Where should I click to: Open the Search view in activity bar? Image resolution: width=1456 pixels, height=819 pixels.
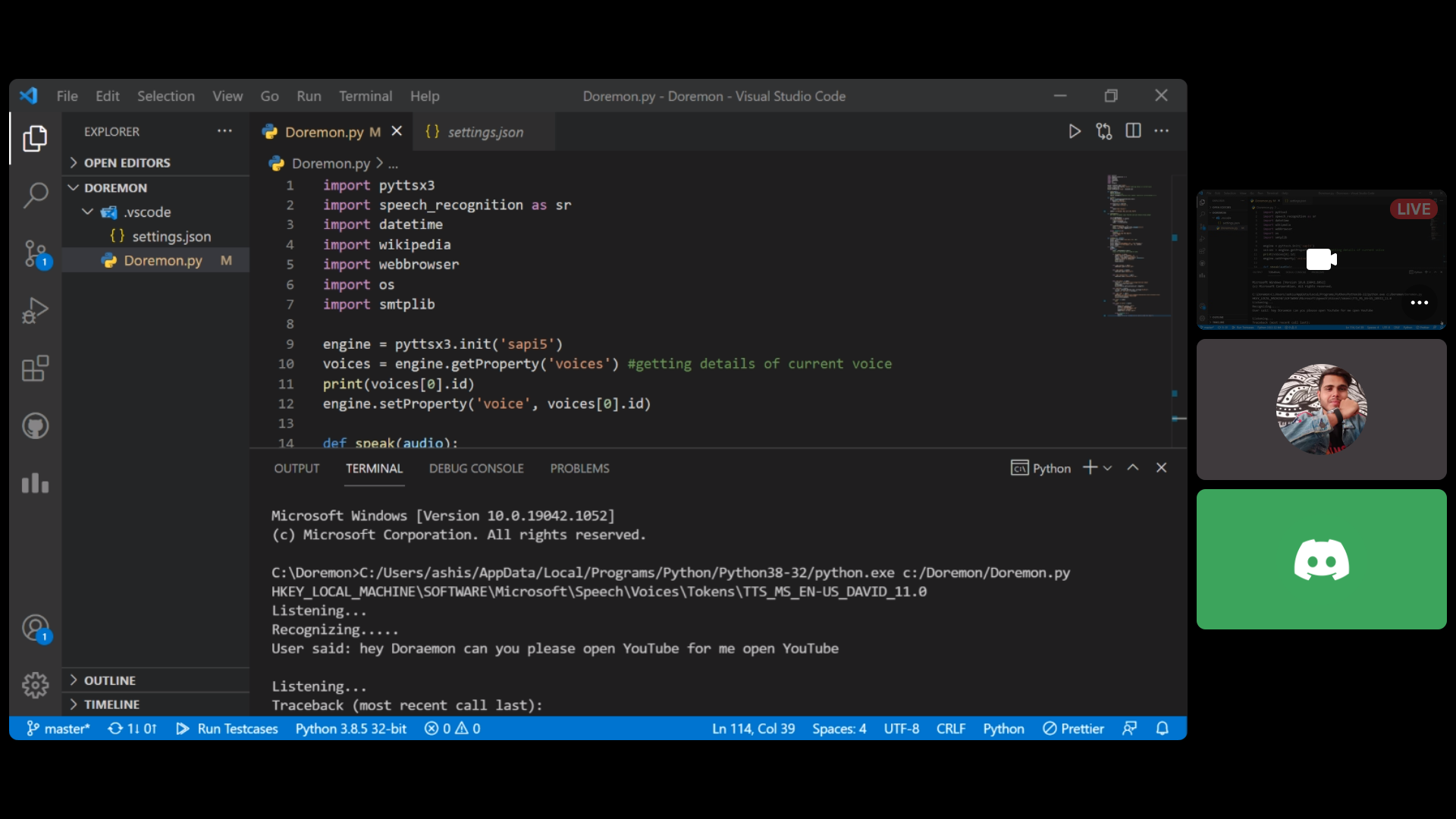(35, 196)
